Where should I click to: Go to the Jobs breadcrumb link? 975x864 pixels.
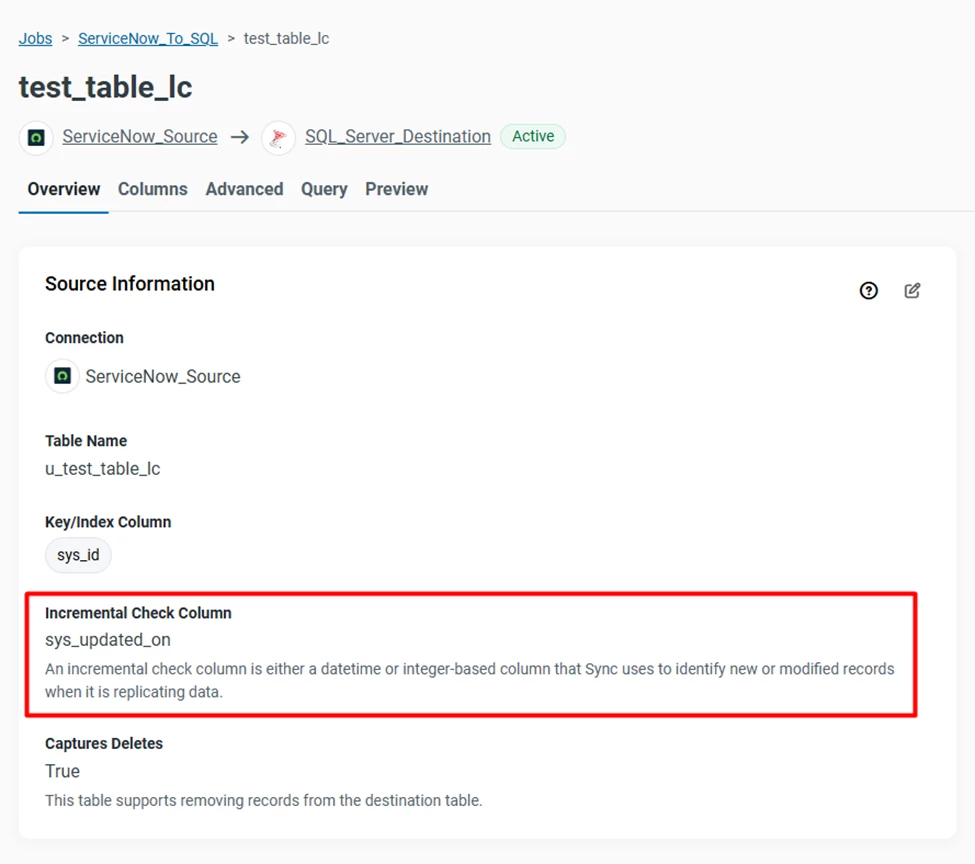click(x=35, y=39)
